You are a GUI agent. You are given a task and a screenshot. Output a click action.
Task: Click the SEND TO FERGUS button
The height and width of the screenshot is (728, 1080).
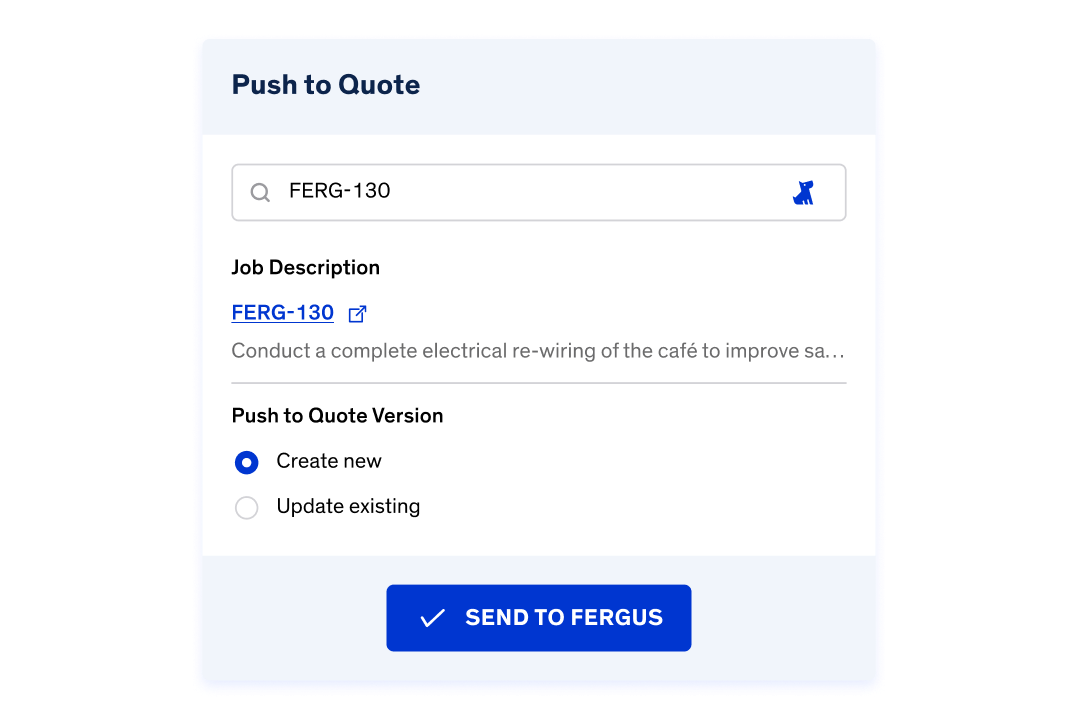539,618
